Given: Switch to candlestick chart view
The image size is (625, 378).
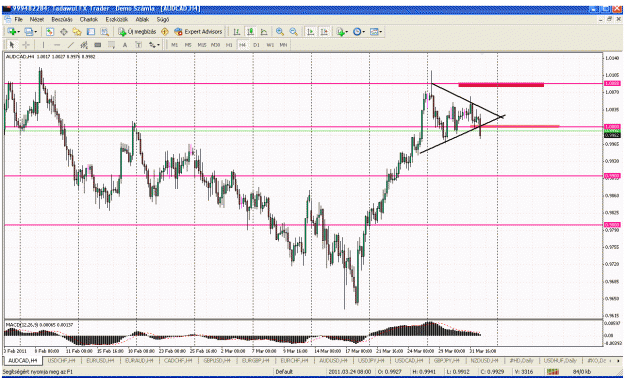Looking at the screenshot, I should 250,32.
